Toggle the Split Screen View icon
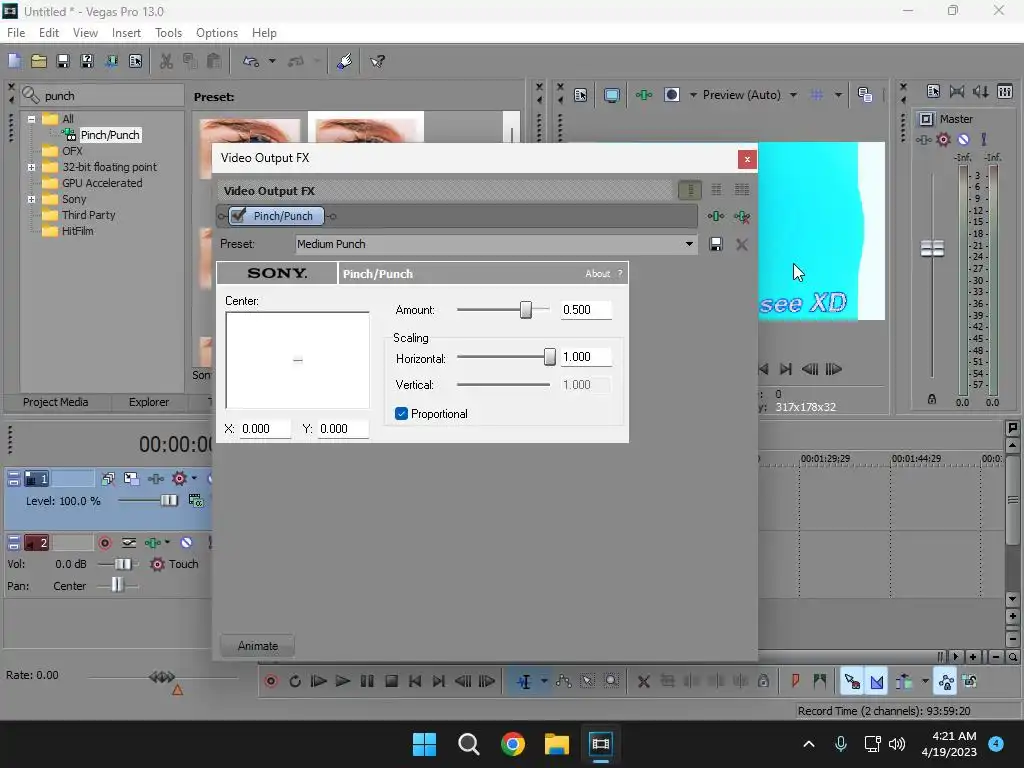 671,95
